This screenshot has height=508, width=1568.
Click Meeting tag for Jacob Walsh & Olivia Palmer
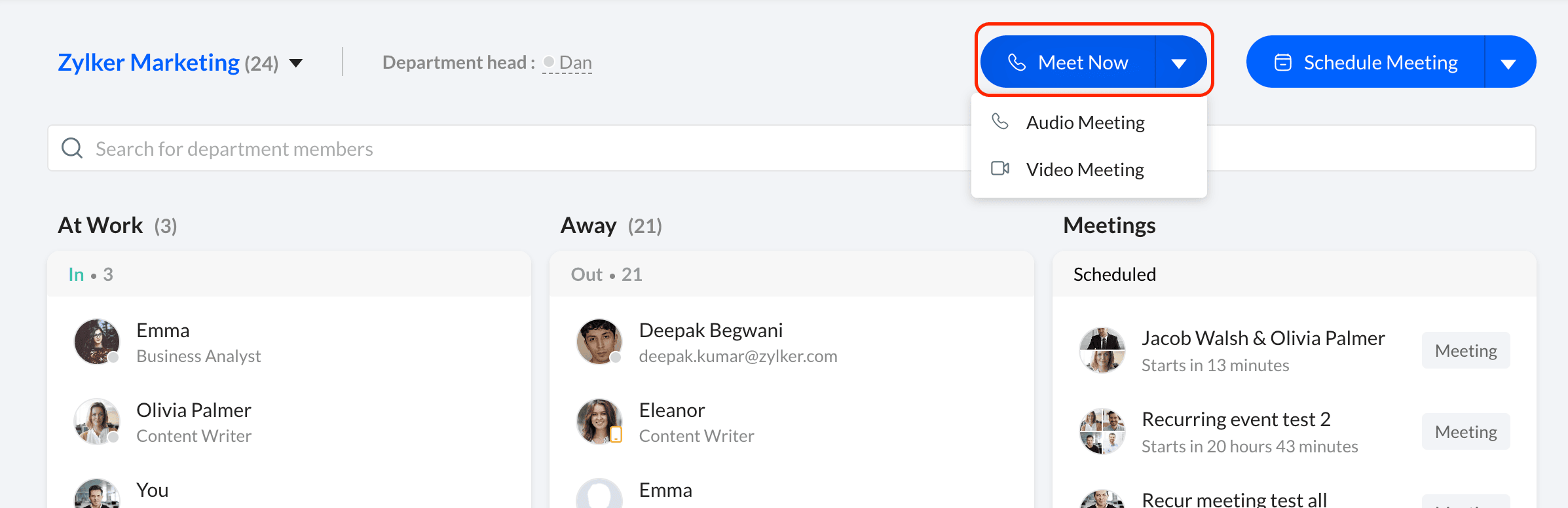tap(1465, 351)
